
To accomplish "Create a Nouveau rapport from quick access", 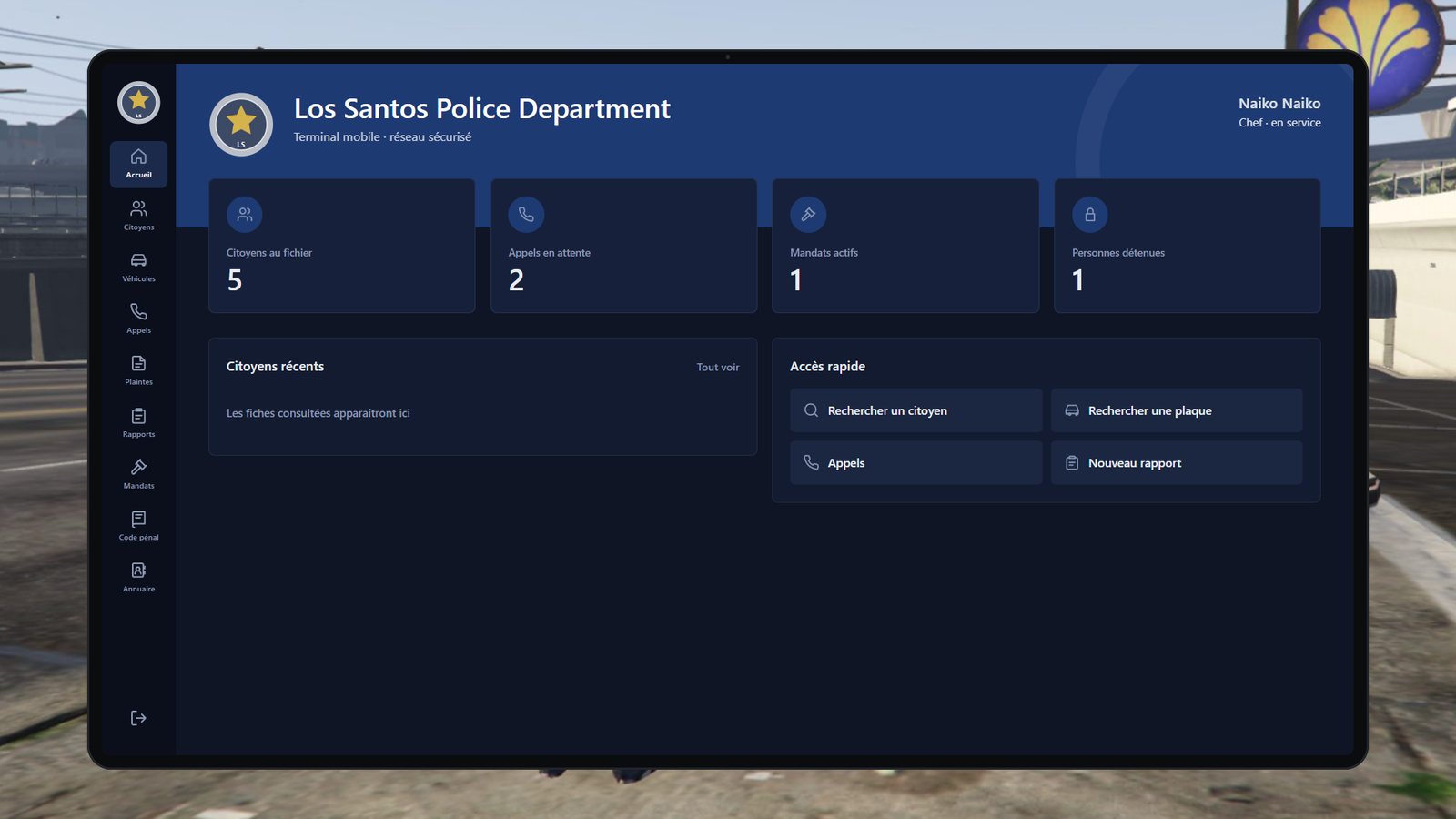I will (1177, 462).
